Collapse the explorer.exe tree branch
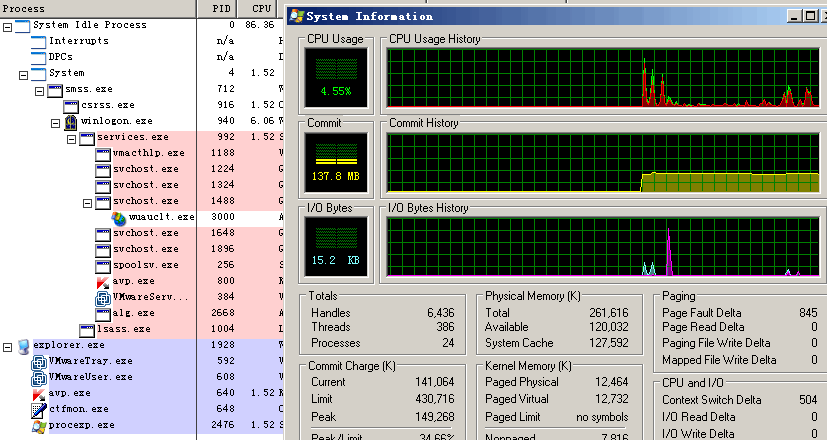Image resolution: width=827 pixels, height=440 pixels. coord(8,345)
